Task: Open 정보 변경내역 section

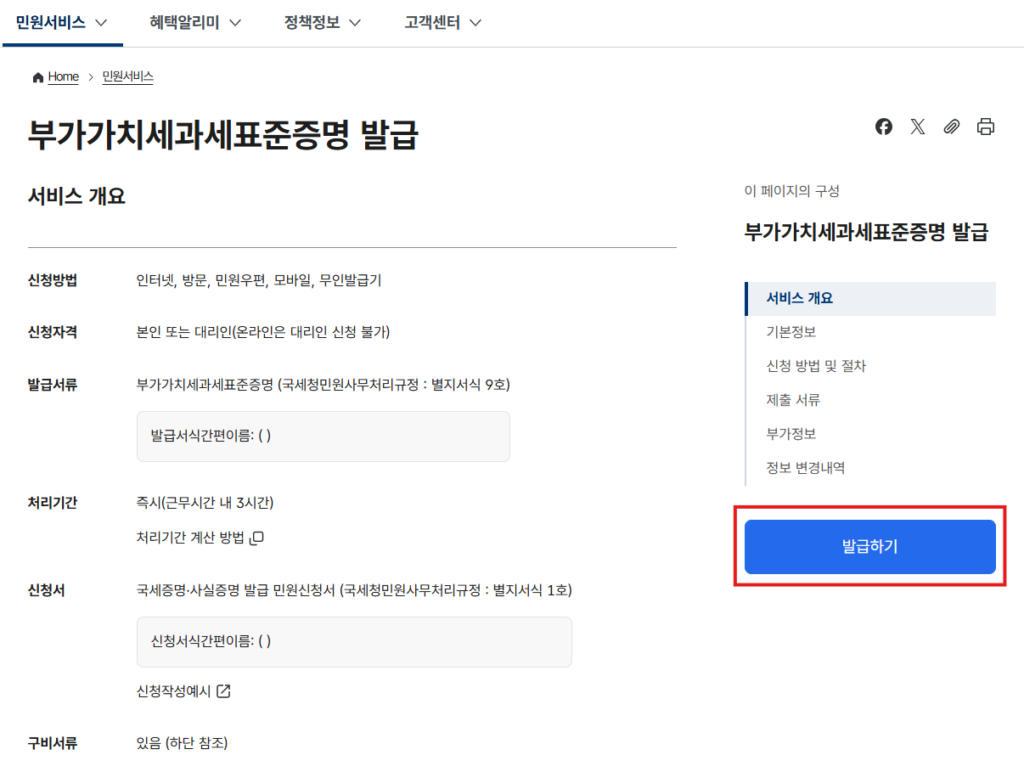Action: tap(805, 468)
